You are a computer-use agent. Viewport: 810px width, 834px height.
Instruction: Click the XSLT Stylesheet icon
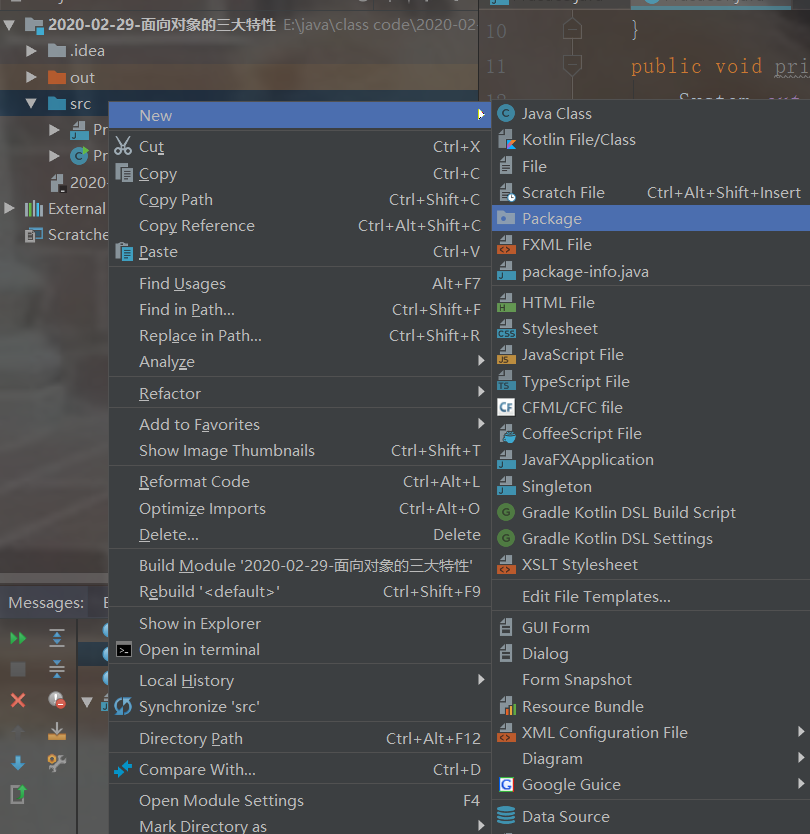pyautogui.click(x=506, y=564)
